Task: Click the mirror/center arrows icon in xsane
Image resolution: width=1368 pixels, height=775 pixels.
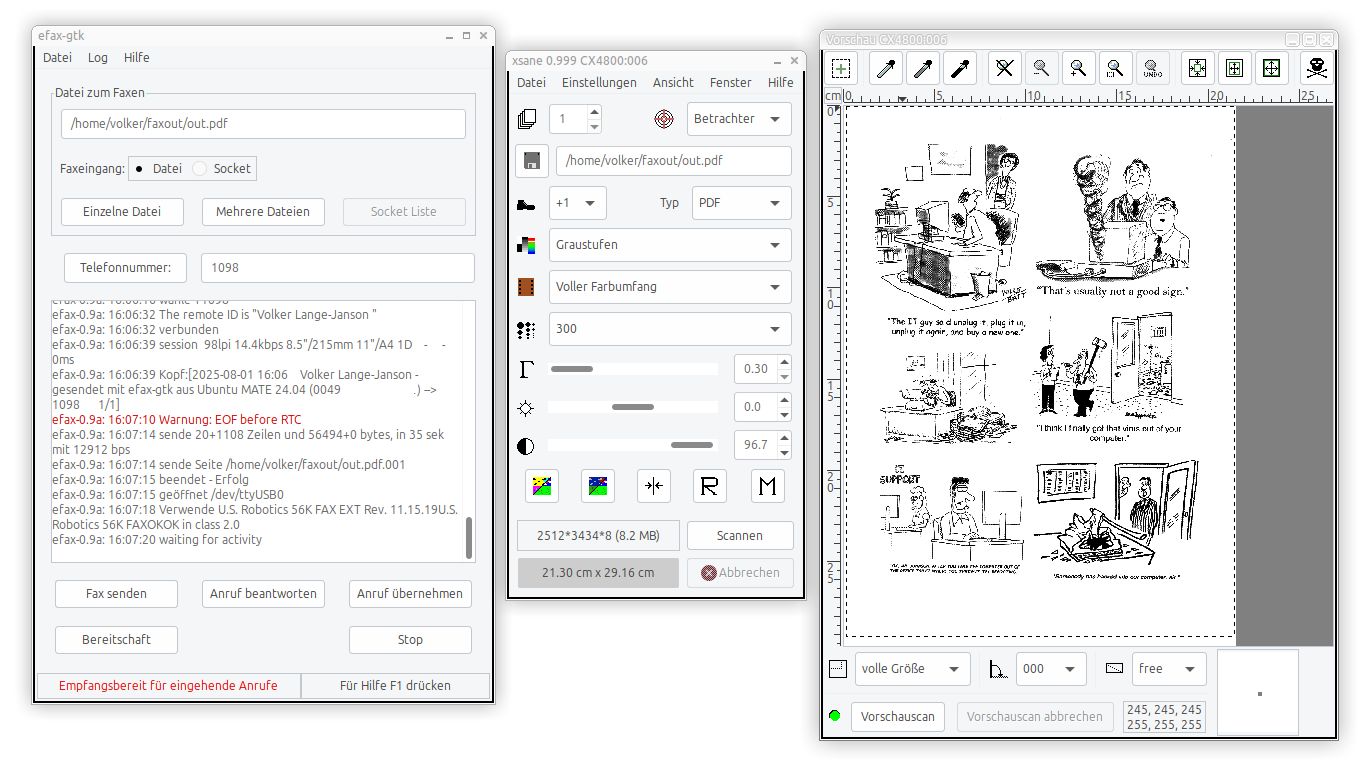Action: [x=654, y=486]
